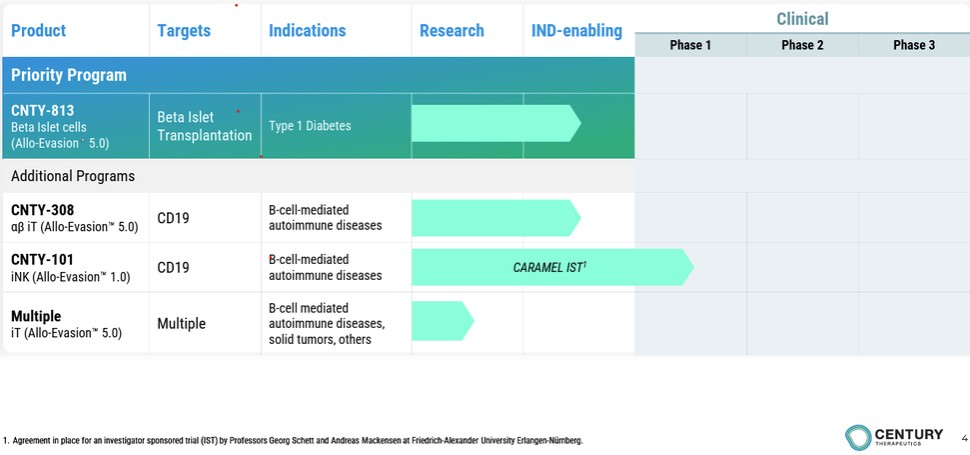The width and height of the screenshot is (970, 455).
Task: Select the Additional Programs section row
Action: coord(73,176)
